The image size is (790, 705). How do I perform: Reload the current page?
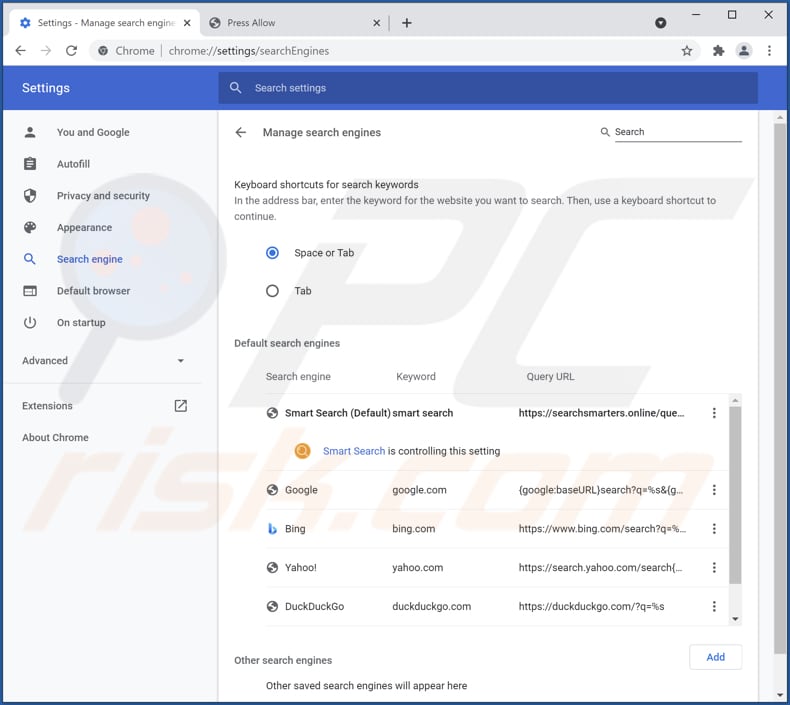[x=72, y=51]
